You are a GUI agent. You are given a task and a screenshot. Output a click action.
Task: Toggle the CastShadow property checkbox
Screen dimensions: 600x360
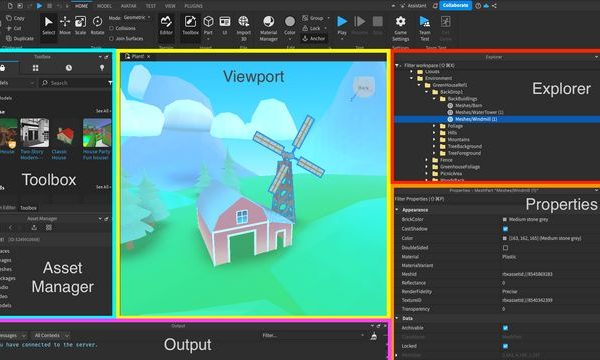coord(505,229)
